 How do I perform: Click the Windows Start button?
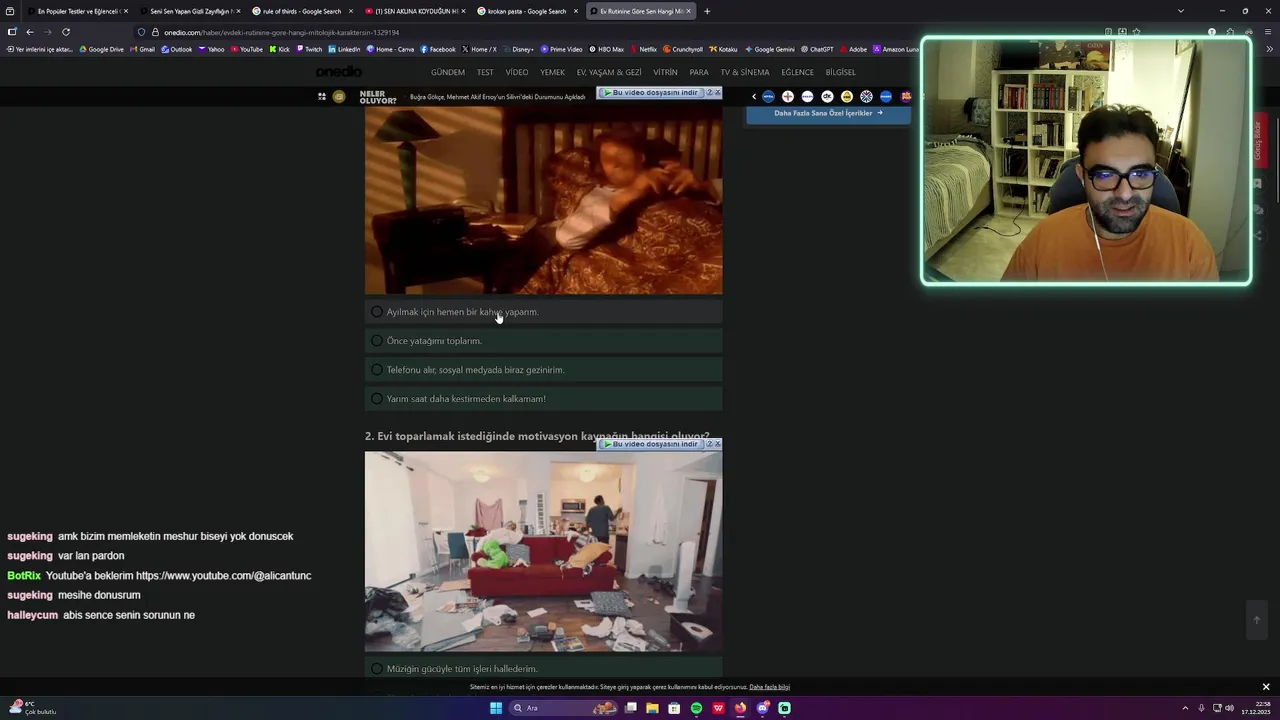(495, 708)
